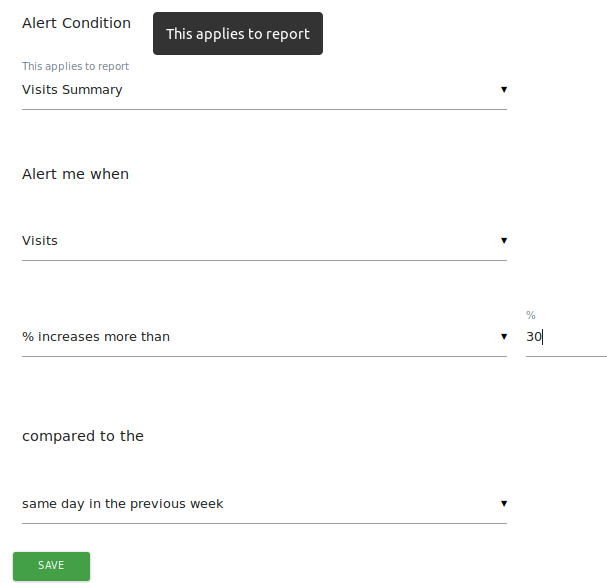Image resolution: width=607 pixels, height=583 pixels.
Task: Open 'same day in the previous week' dropdown
Action: (x=260, y=504)
